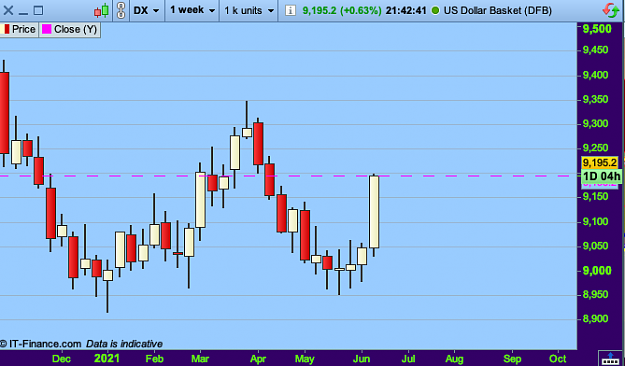Minimize the chart window
Screen dimensions: 625x366
(24, 13)
